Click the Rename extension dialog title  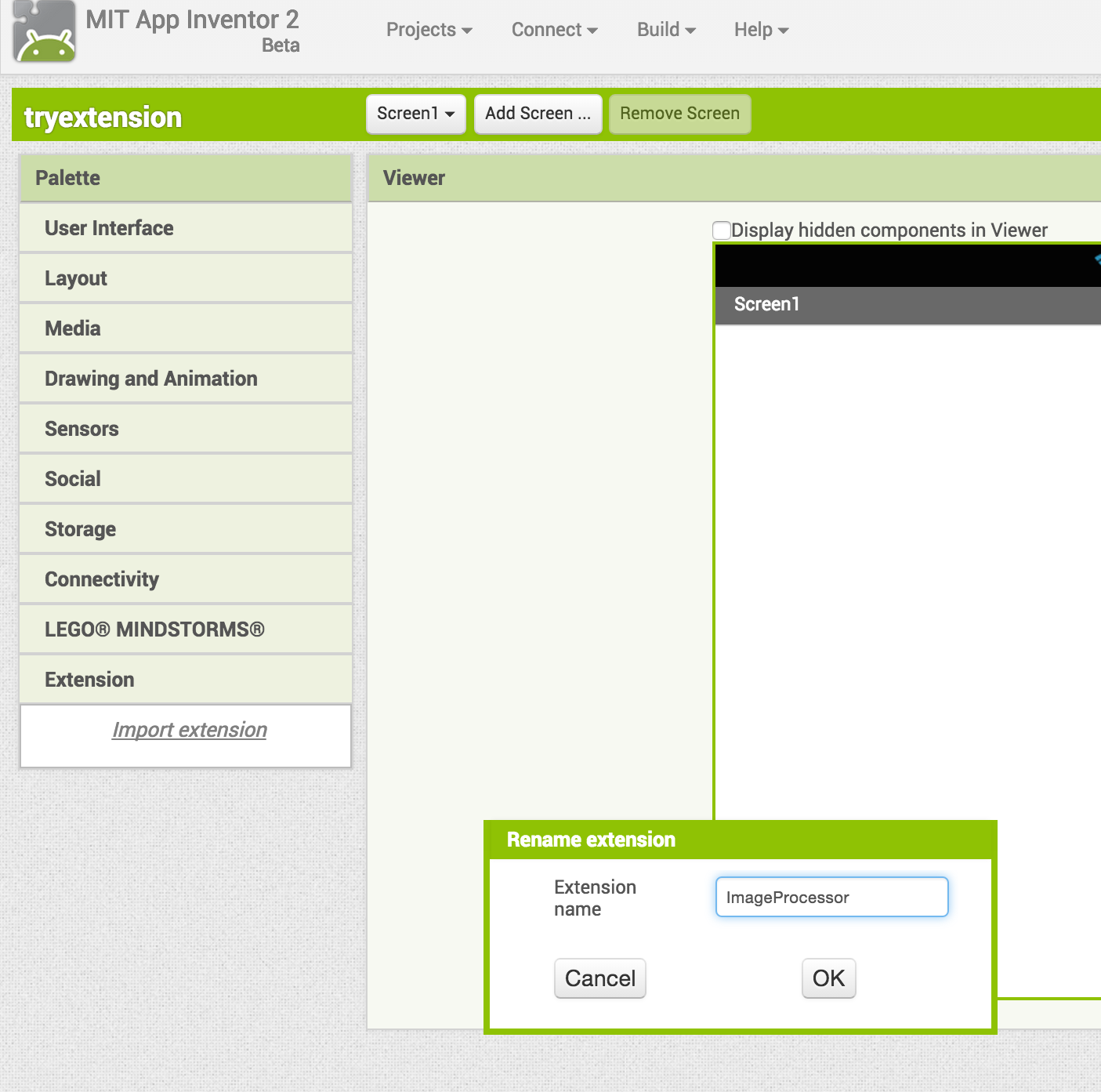tap(591, 840)
